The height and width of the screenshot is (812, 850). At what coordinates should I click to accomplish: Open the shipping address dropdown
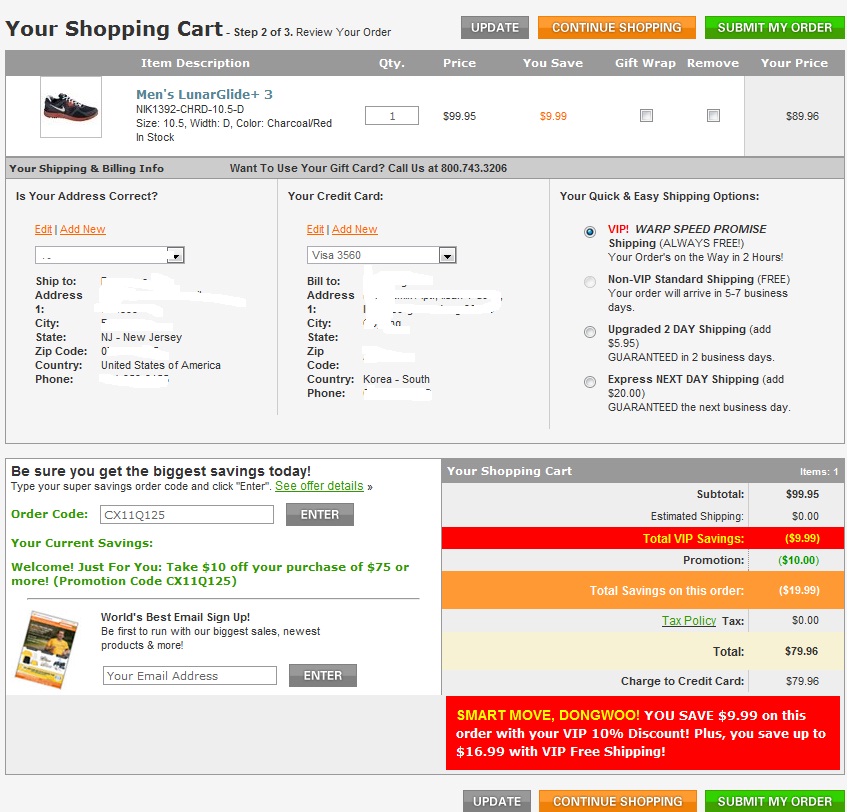pos(110,255)
